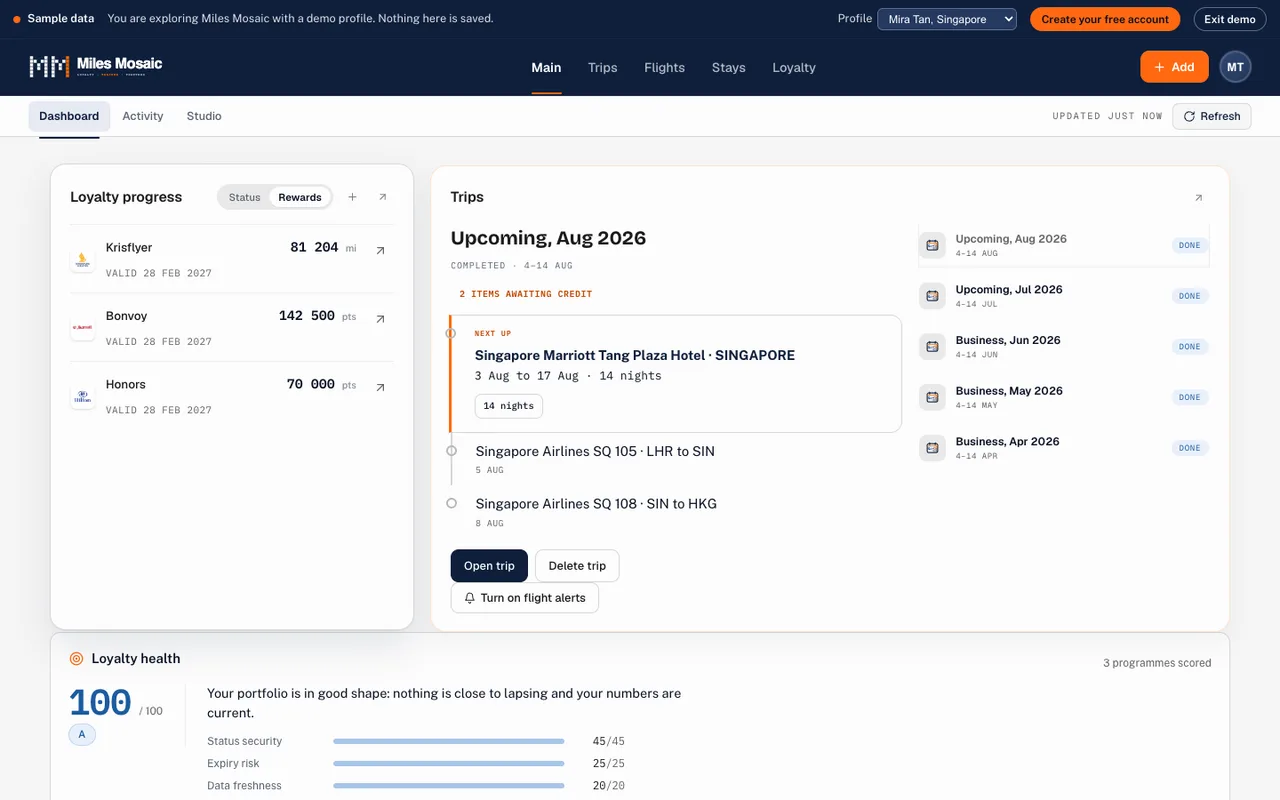
Task: Select the Business, May 2026 trip row
Action: [1064, 397]
